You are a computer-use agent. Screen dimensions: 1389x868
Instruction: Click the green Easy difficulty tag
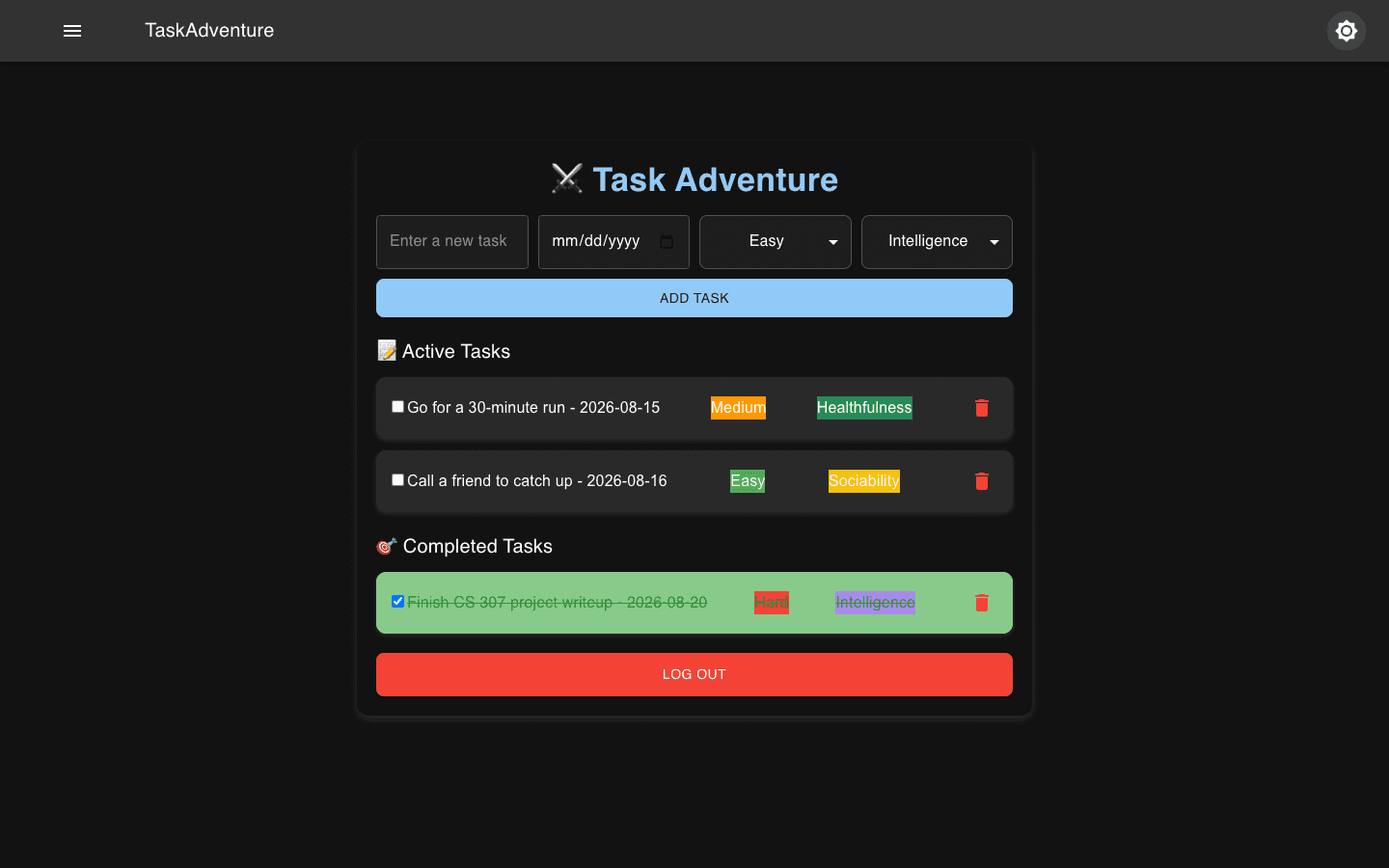coord(748,481)
